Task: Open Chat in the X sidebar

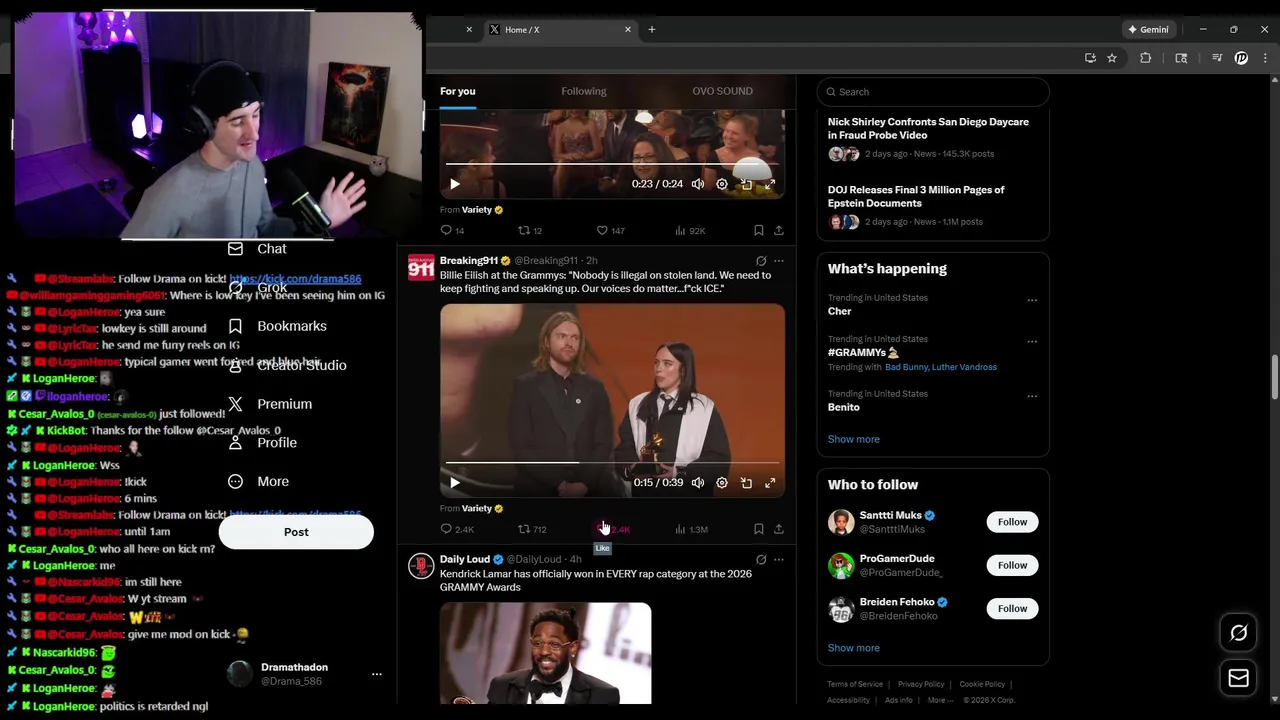Action: click(x=257, y=249)
